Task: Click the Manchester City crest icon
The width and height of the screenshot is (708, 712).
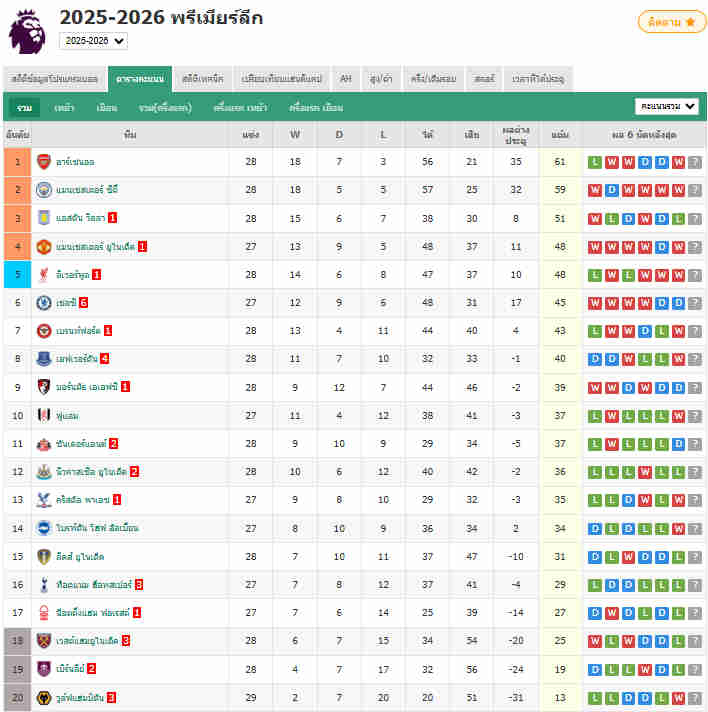Action: pos(43,189)
